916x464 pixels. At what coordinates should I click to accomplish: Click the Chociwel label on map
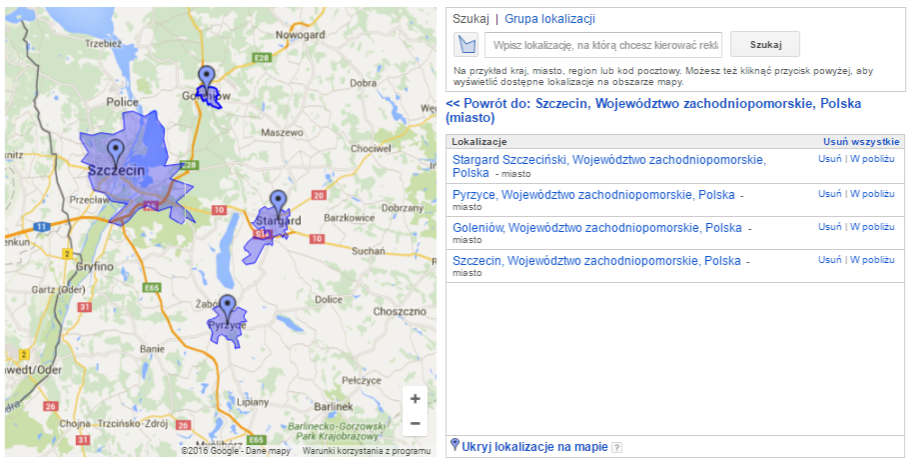click(x=371, y=148)
